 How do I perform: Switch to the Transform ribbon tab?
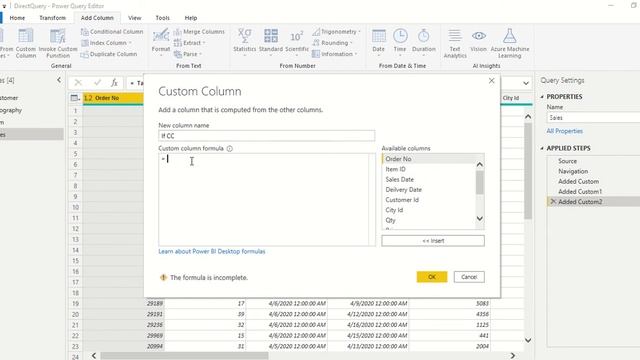pos(52,18)
